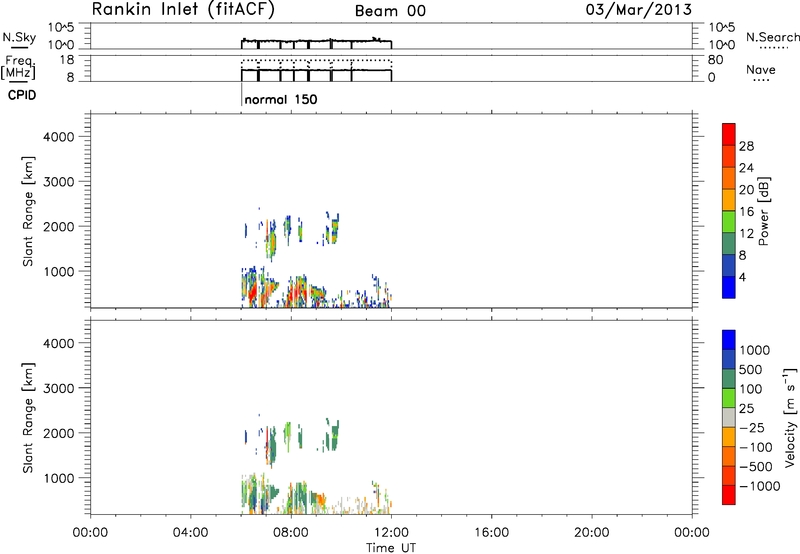Click the solid frequency trace in Freq panel
The image size is (800, 554).
point(316,70)
